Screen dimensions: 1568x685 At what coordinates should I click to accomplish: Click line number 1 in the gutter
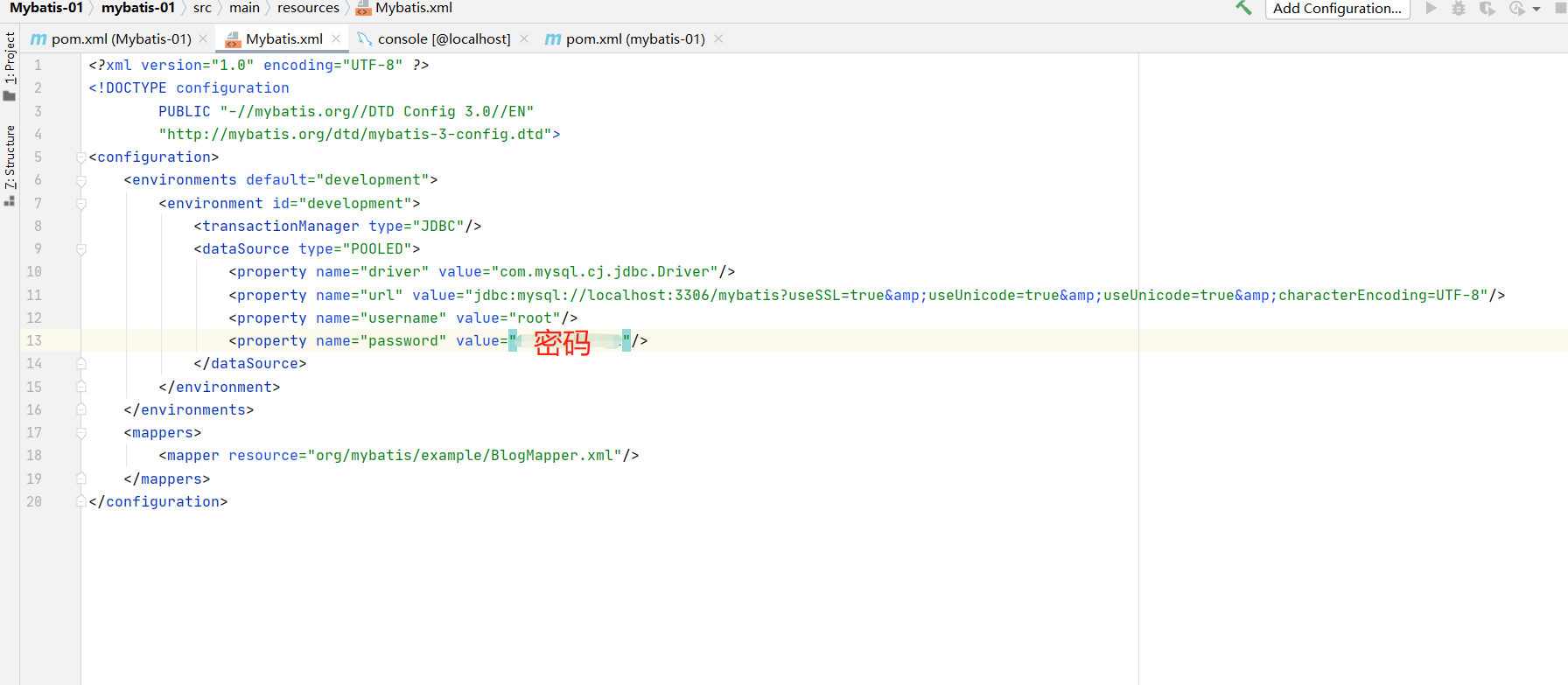(38, 65)
